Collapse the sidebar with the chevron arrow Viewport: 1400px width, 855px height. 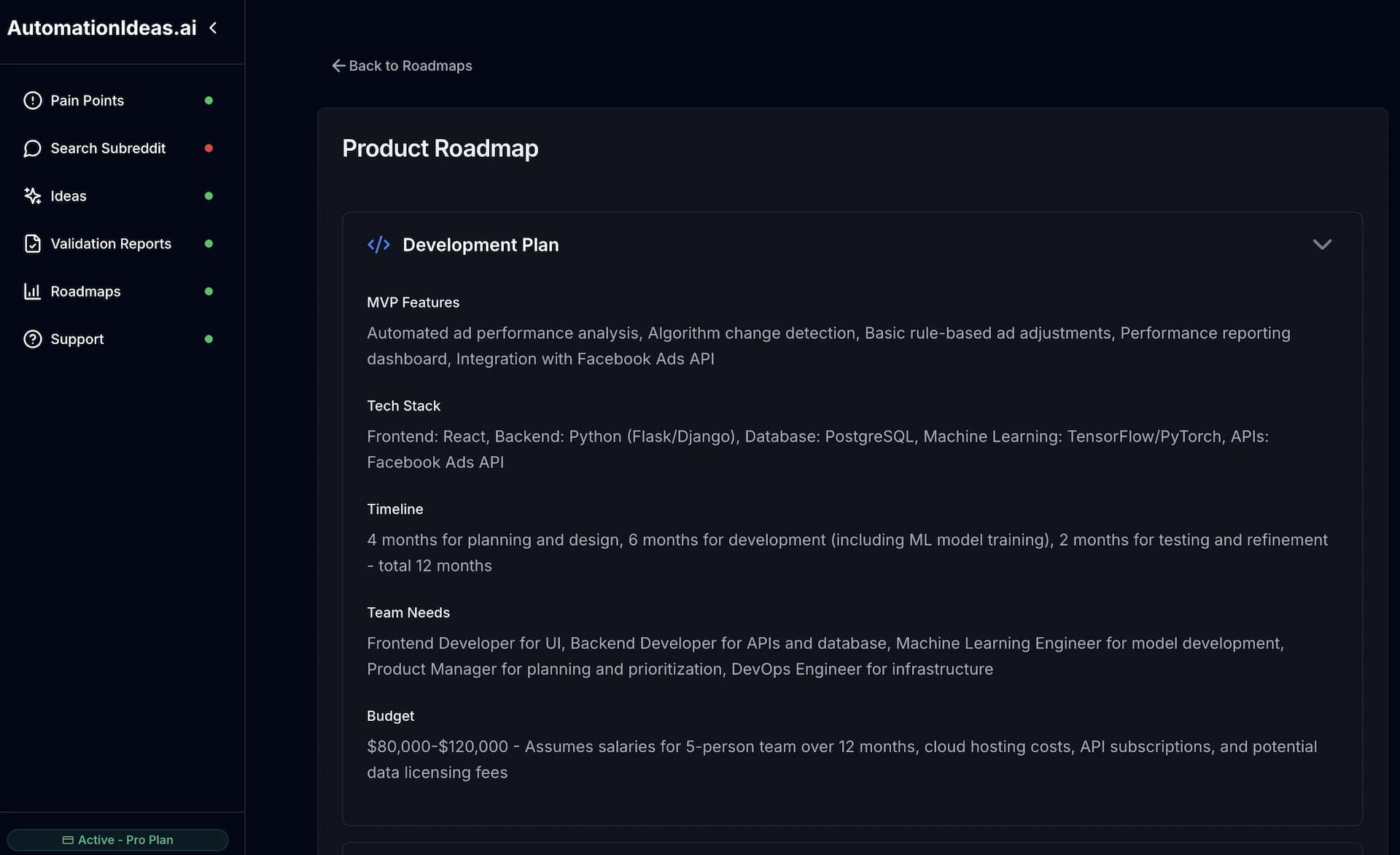tap(213, 28)
